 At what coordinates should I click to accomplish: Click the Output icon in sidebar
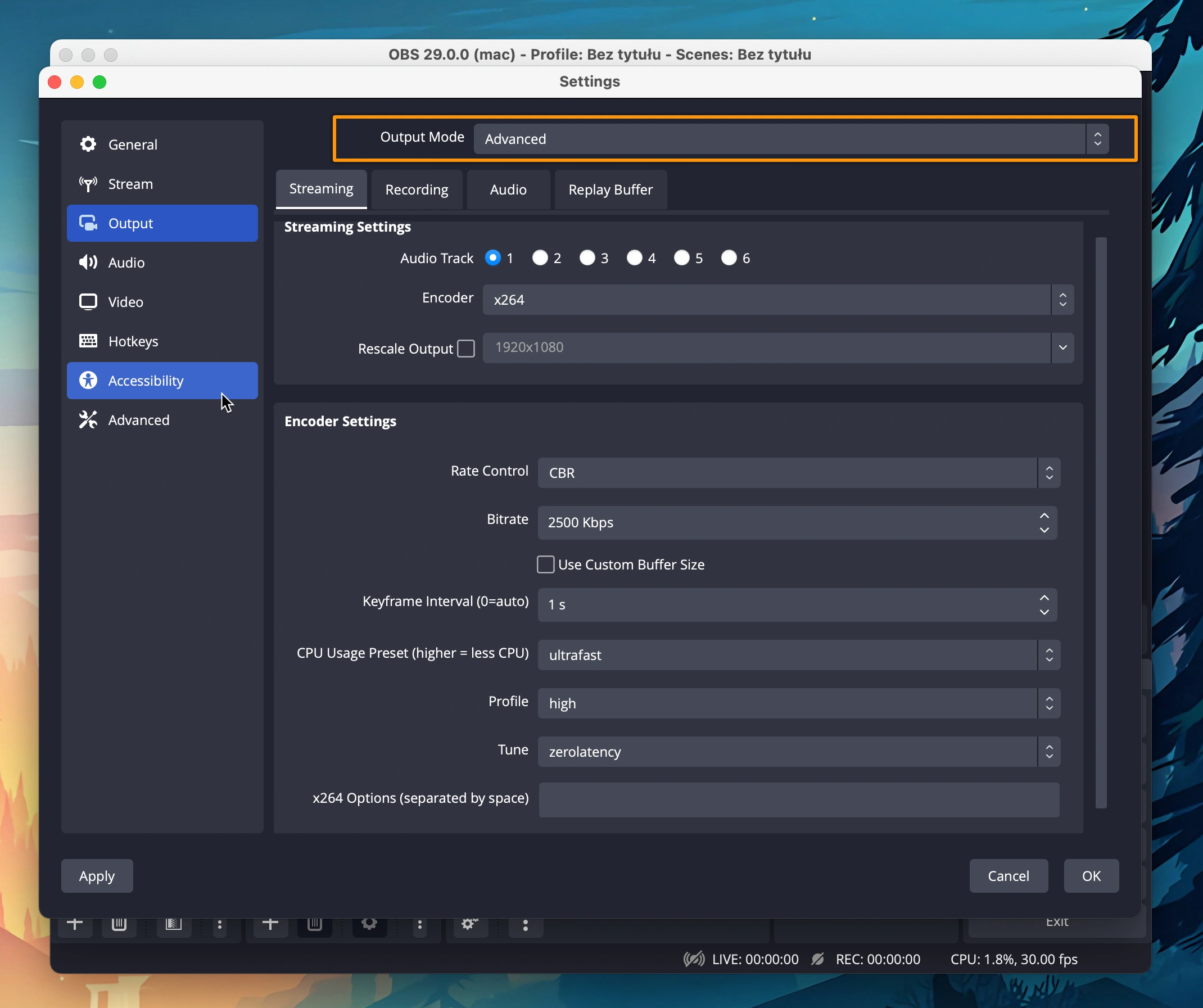pos(88,224)
